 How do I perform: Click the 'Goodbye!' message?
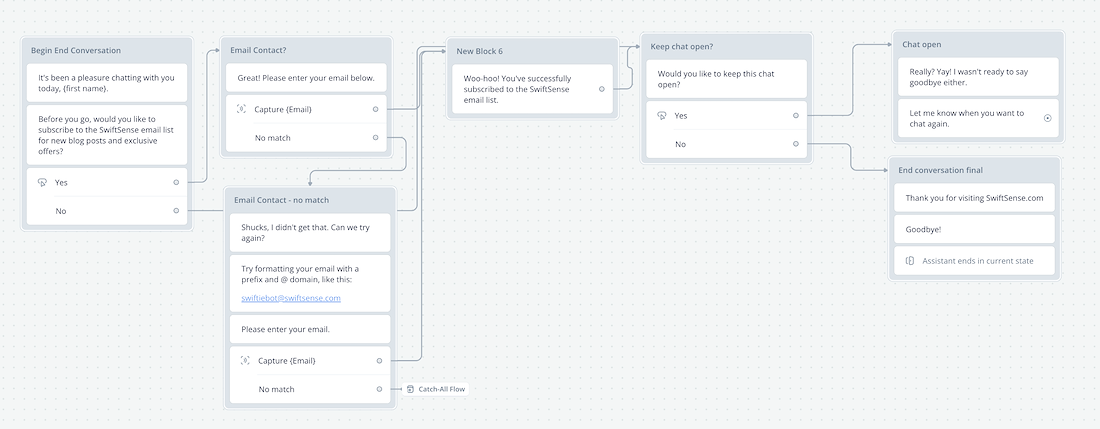pos(974,229)
